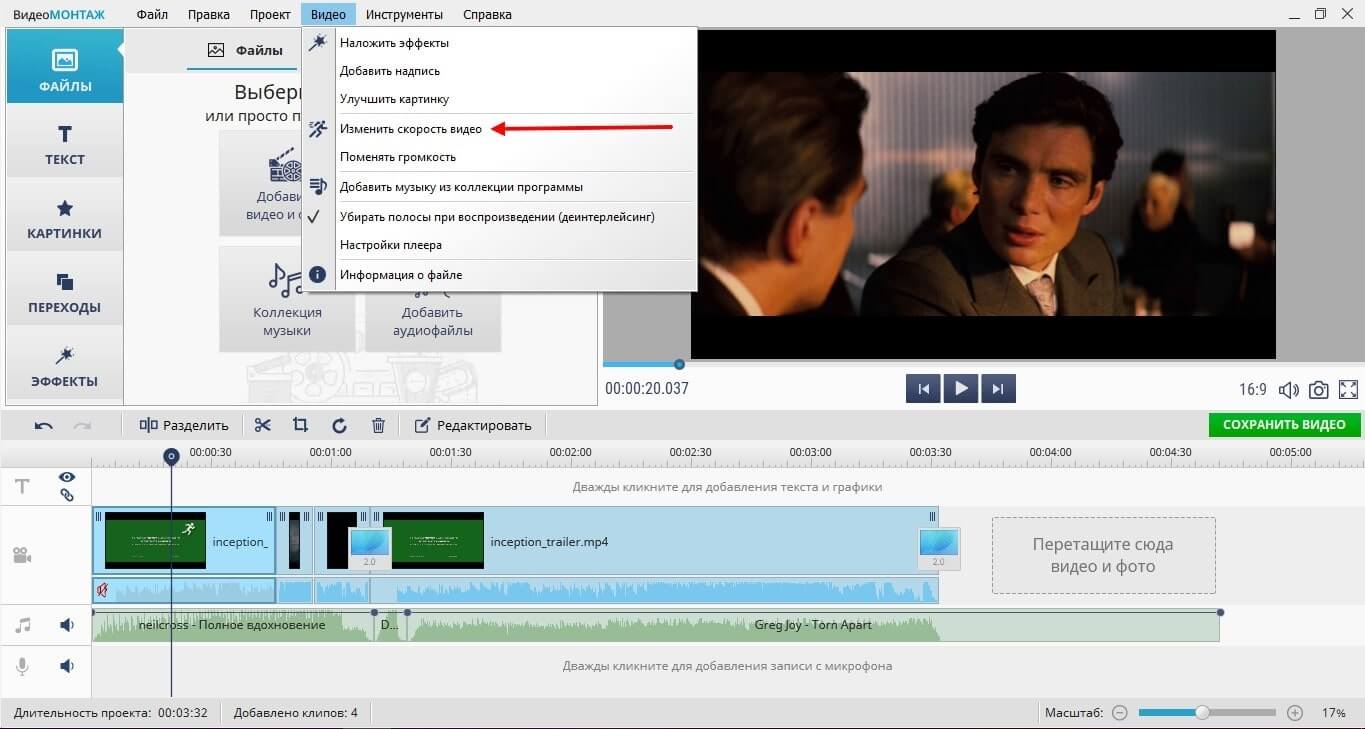Click the video track camera icon
Image resolution: width=1365 pixels, height=729 pixels.
point(22,555)
